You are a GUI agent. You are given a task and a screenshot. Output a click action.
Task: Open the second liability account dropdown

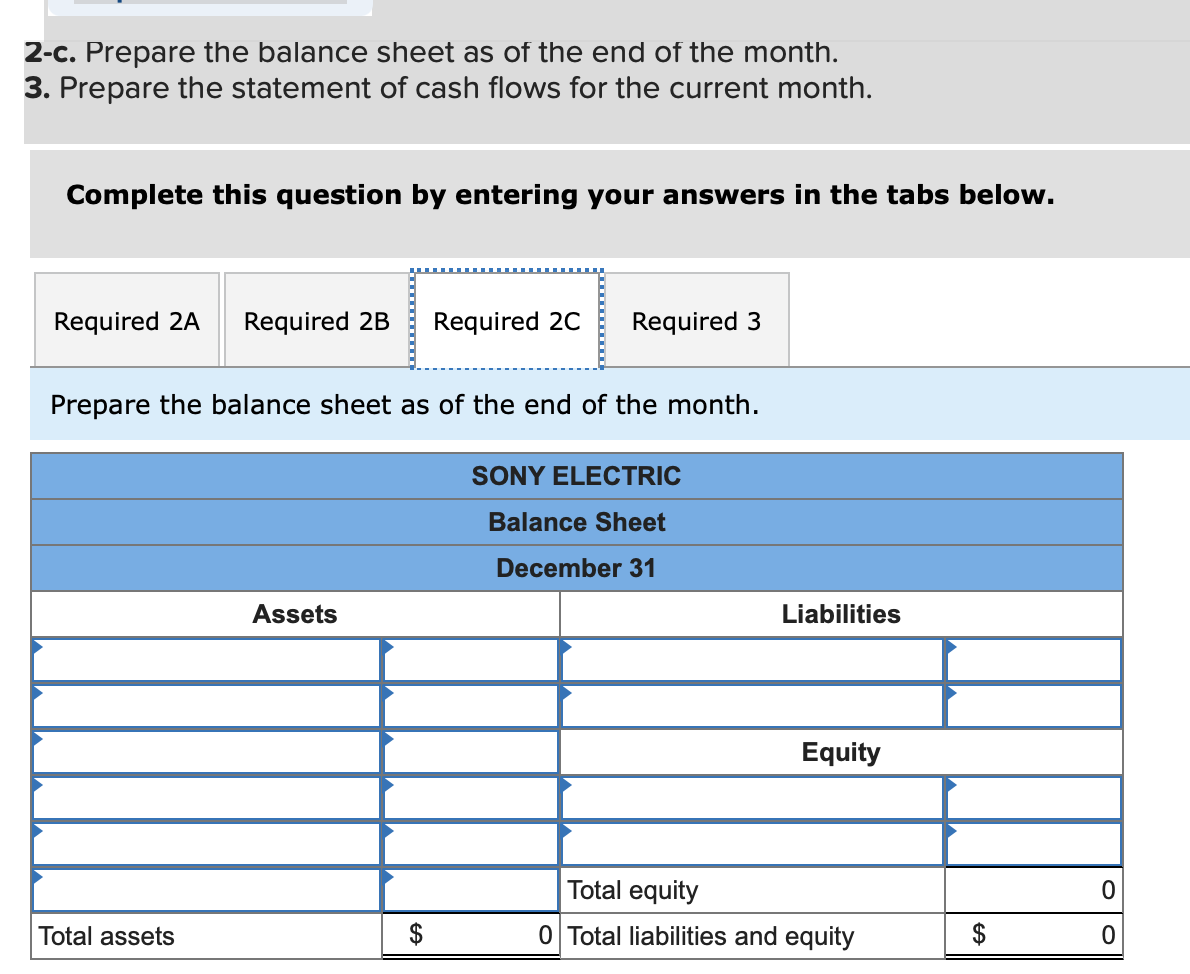coord(750,706)
